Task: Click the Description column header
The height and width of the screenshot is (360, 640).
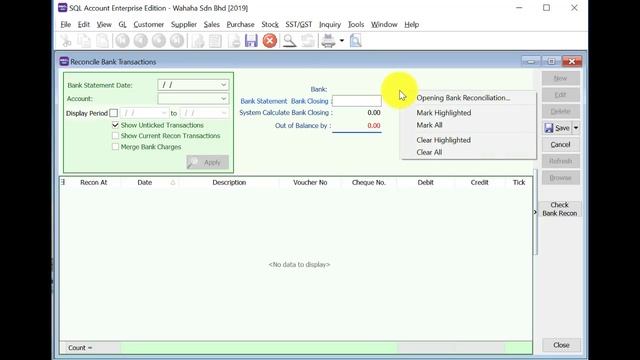Action: [x=229, y=182]
